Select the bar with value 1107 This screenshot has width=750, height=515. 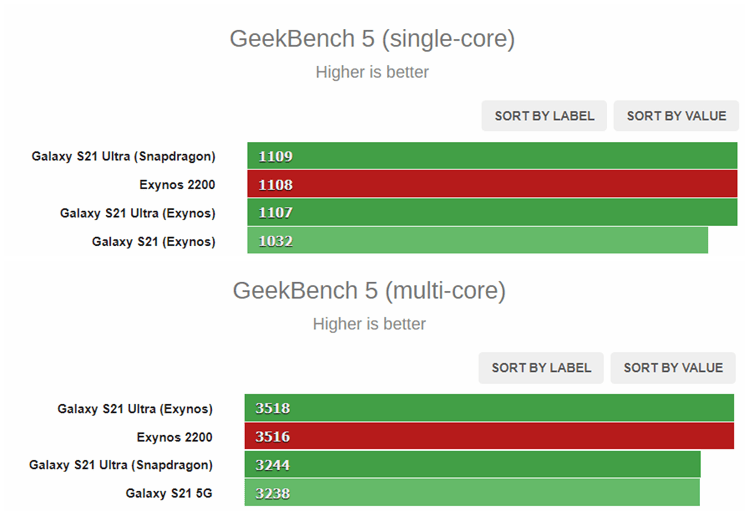(492, 212)
